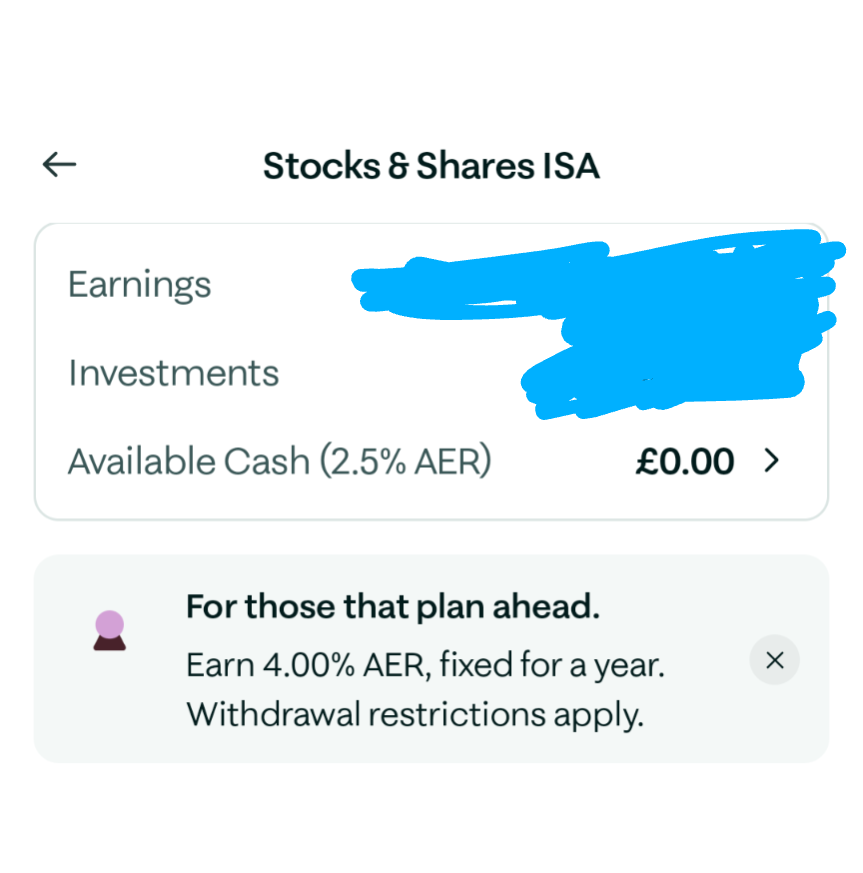Click the Stocks & Shares ISA title
Viewport: 863px width, 873px height.
tap(431, 166)
